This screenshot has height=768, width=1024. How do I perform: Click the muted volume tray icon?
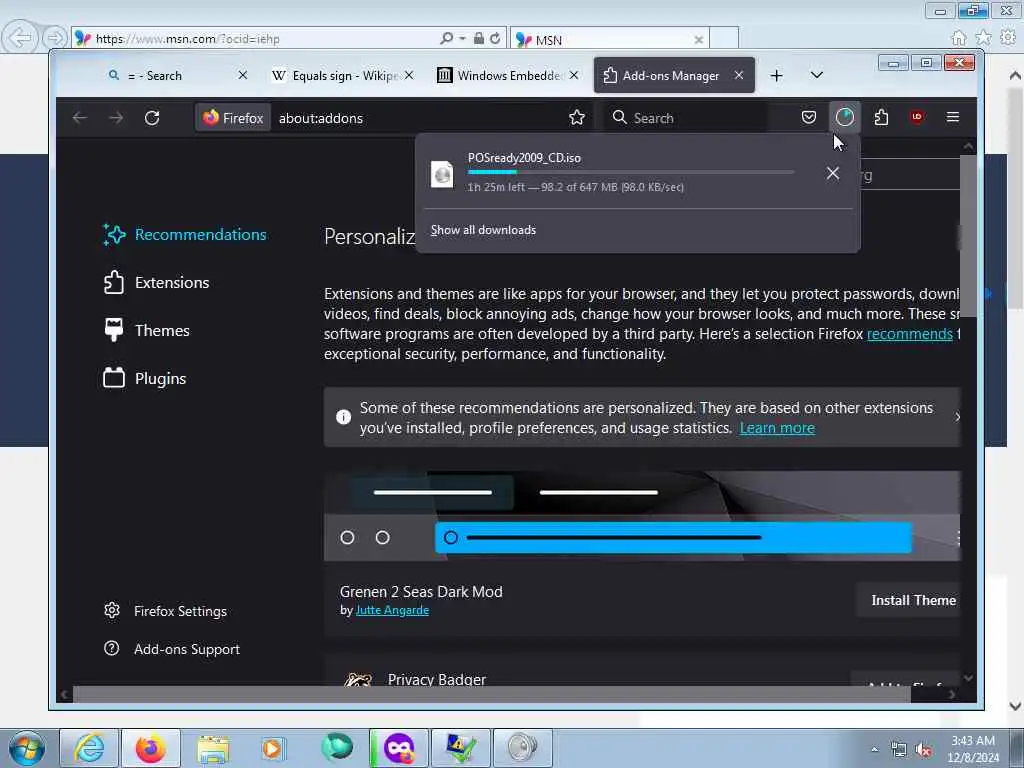[923, 750]
